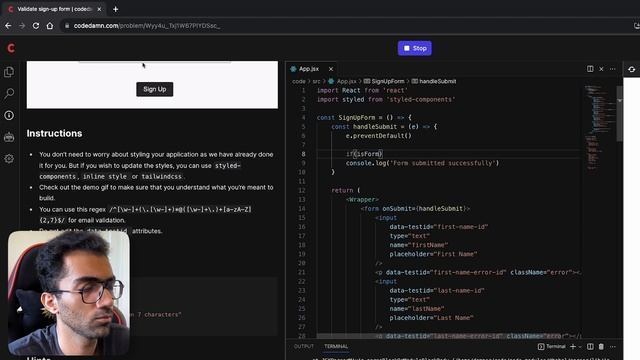Screen dimensions: 640x360
Task: Open the editor more actions ellipsis
Action: coord(613,69)
